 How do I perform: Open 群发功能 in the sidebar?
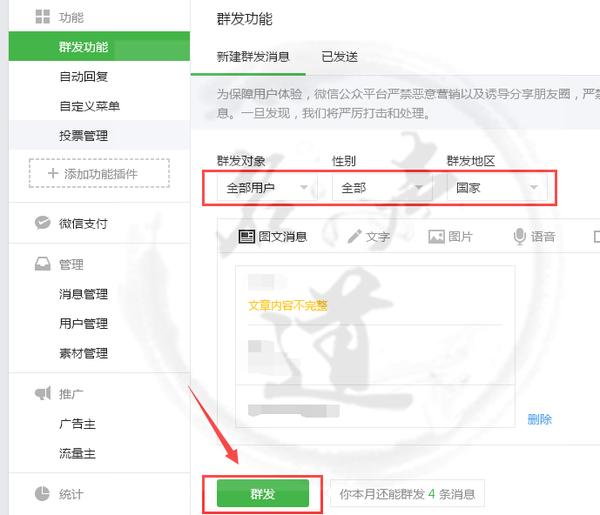point(99,46)
